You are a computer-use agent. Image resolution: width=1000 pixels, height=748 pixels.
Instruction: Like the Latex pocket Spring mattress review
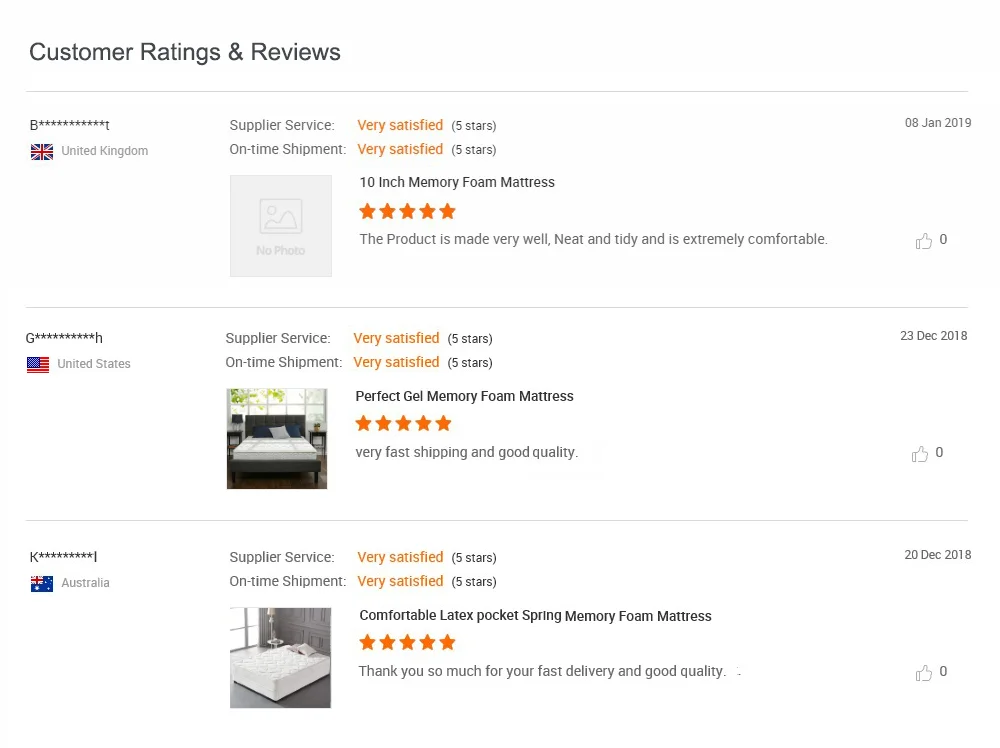(x=924, y=673)
